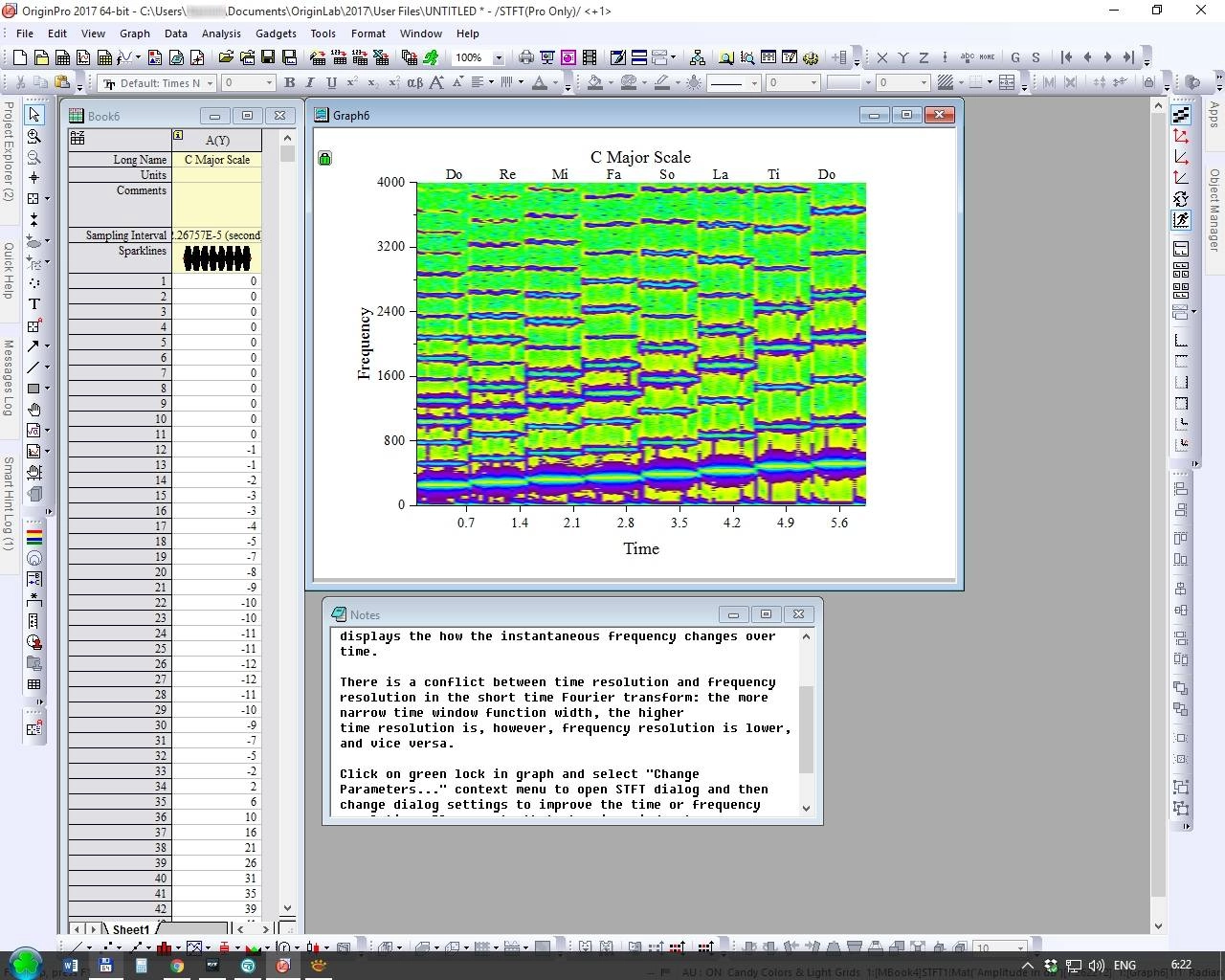Select the Pan hand tool
Image resolution: width=1225 pixels, height=980 pixels.
(34, 410)
